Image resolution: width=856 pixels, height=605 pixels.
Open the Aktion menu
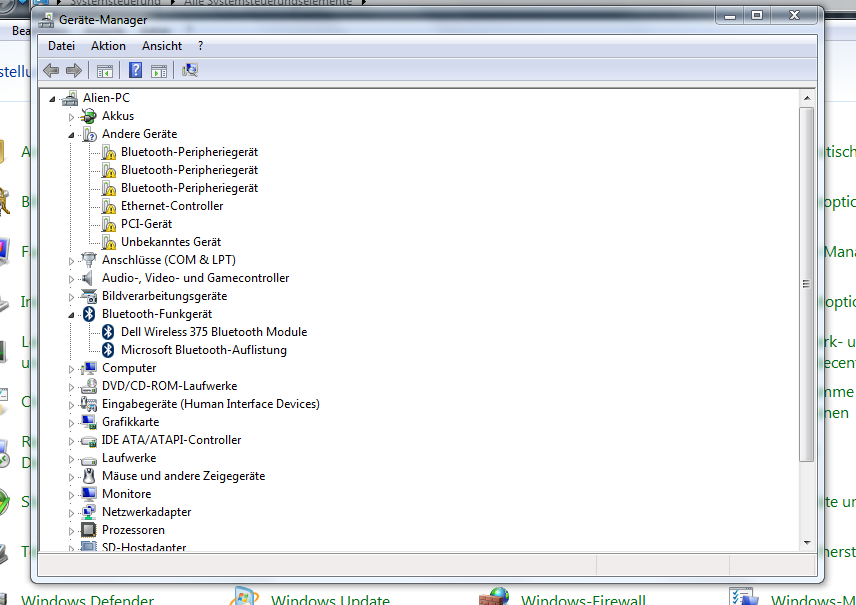108,46
